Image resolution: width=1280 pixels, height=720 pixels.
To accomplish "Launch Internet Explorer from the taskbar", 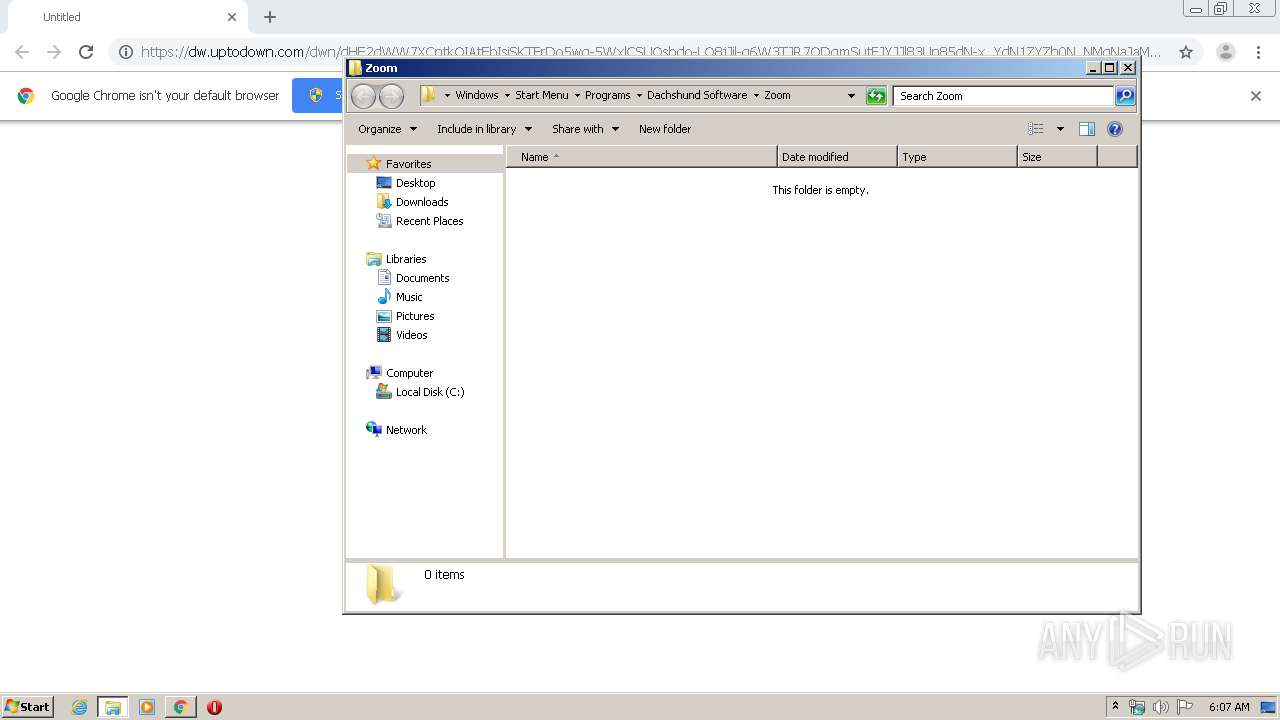I will 80,707.
